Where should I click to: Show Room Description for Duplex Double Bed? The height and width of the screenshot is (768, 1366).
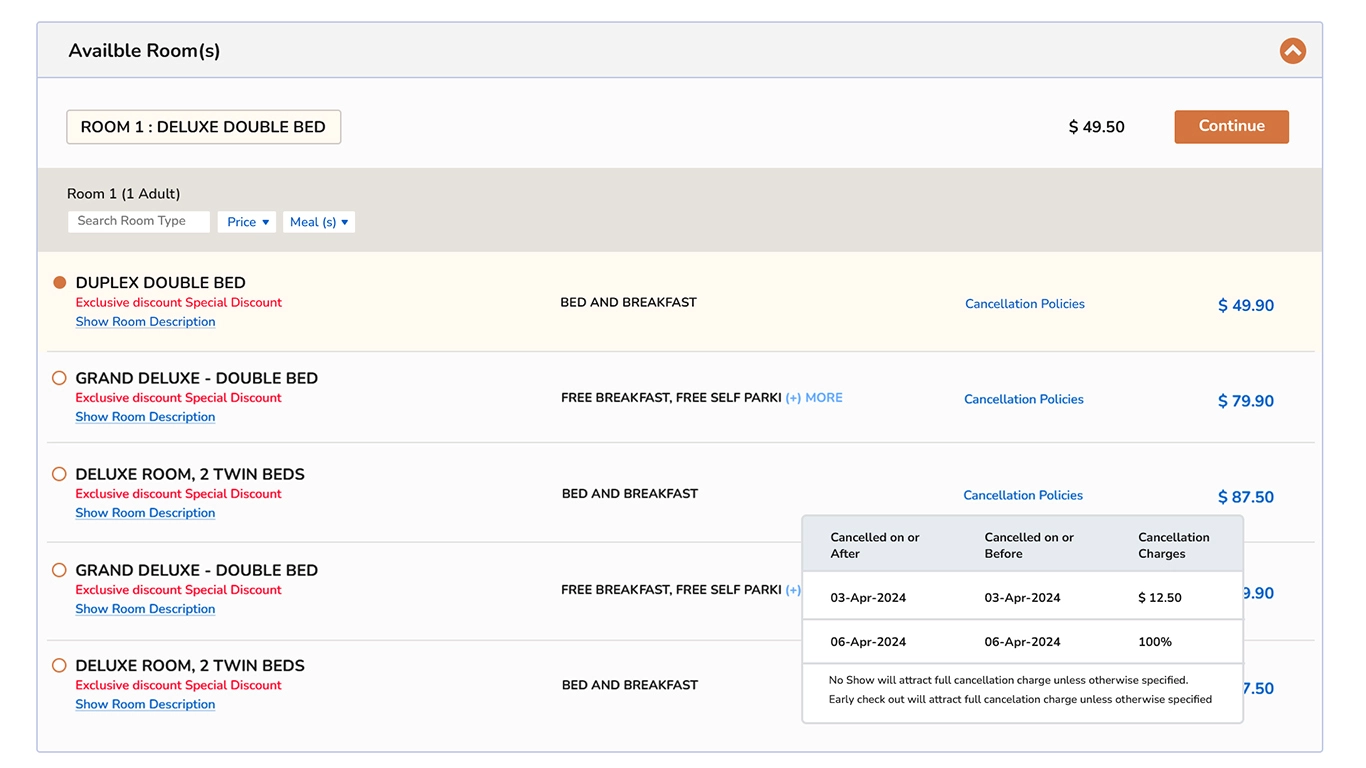[145, 322]
